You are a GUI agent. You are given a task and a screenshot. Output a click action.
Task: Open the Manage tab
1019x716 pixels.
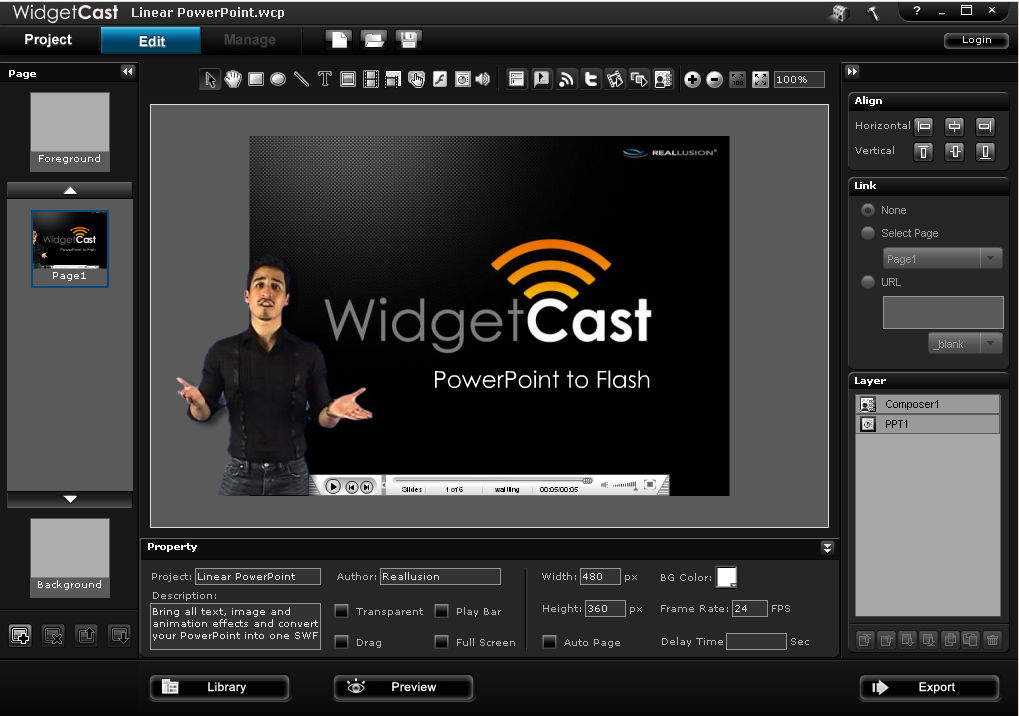[x=250, y=40]
